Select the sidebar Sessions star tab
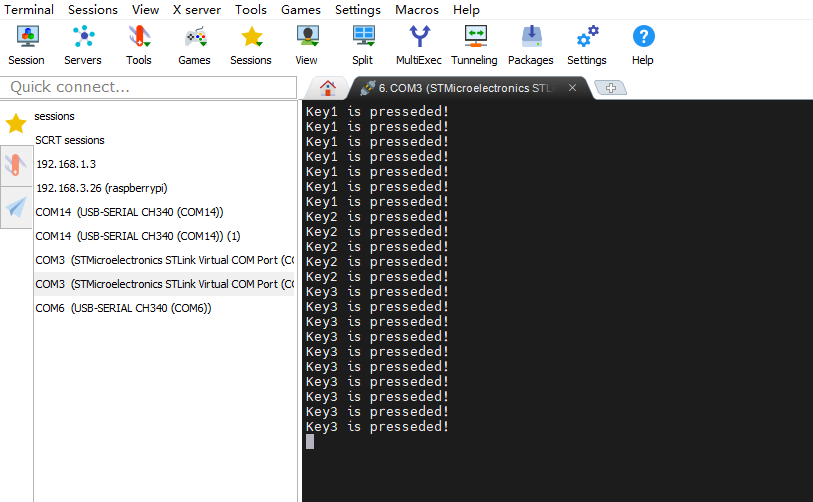The width and height of the screenshot is (813, 502). [16, 124]
